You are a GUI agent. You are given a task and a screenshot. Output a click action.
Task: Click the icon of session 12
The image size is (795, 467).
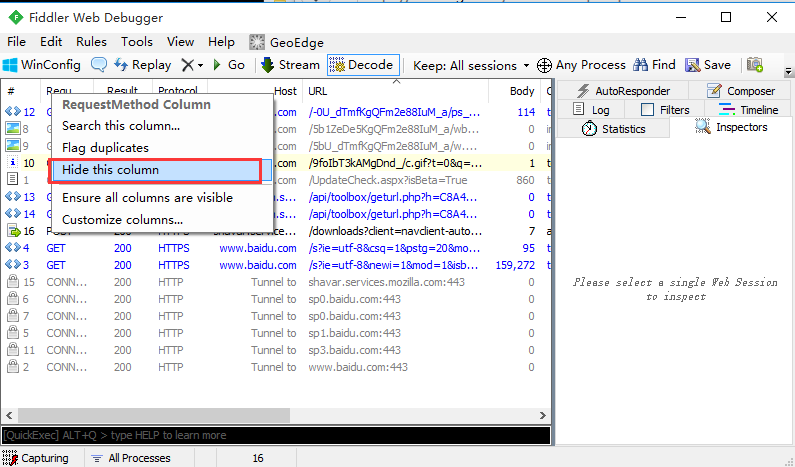coord(13,112)
